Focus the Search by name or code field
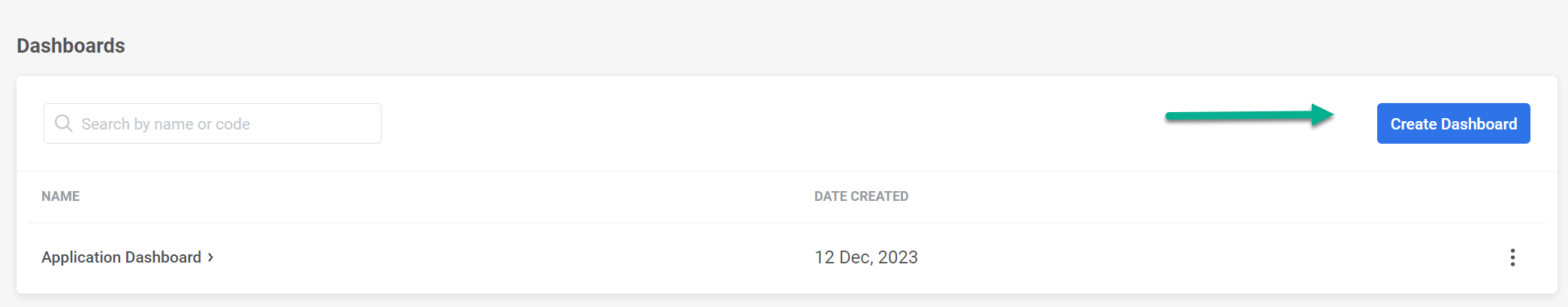Image resolution: width=1568 pixels, height=307 pixels. (225, 123)
